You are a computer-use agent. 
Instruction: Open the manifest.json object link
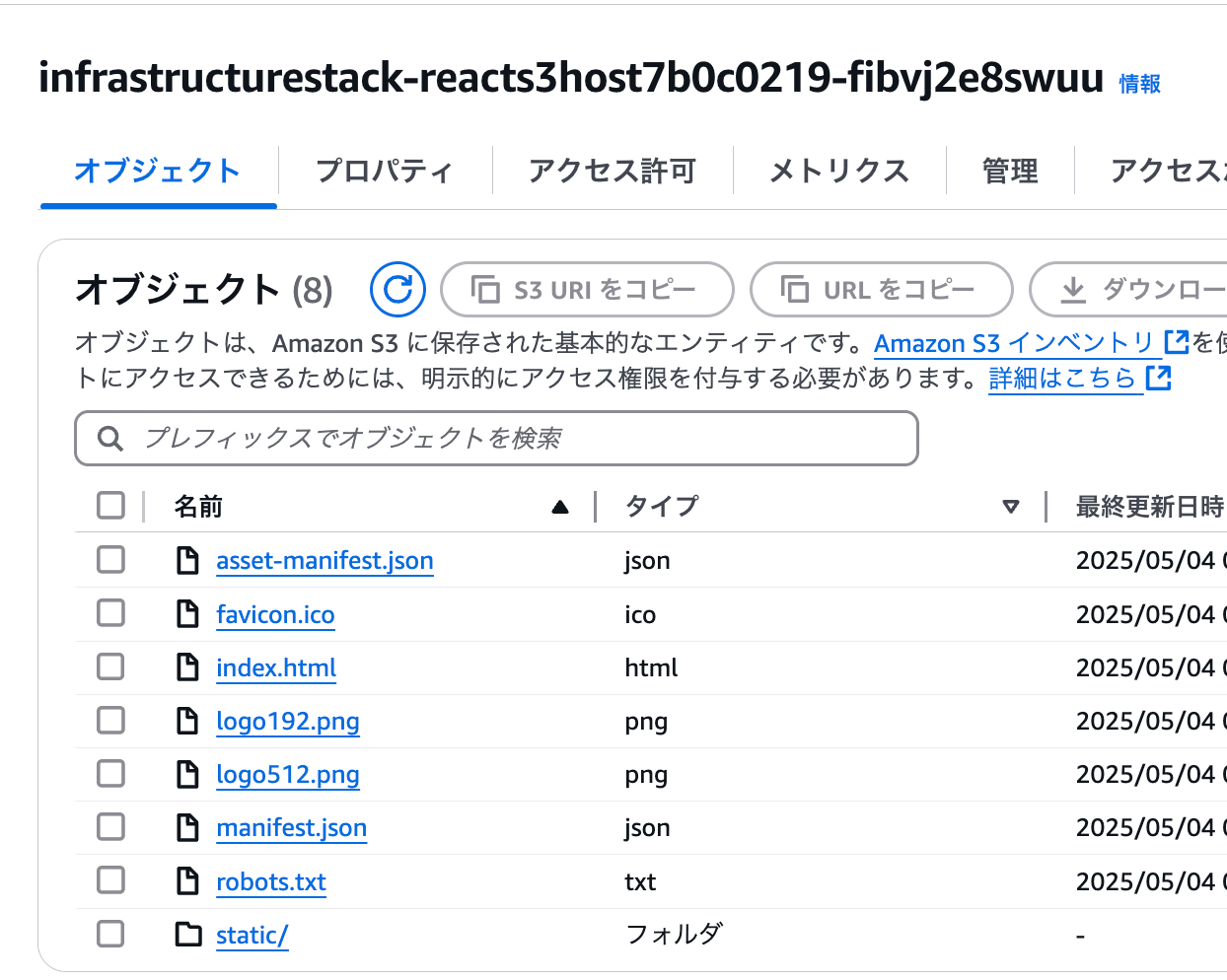pos(291,827)
